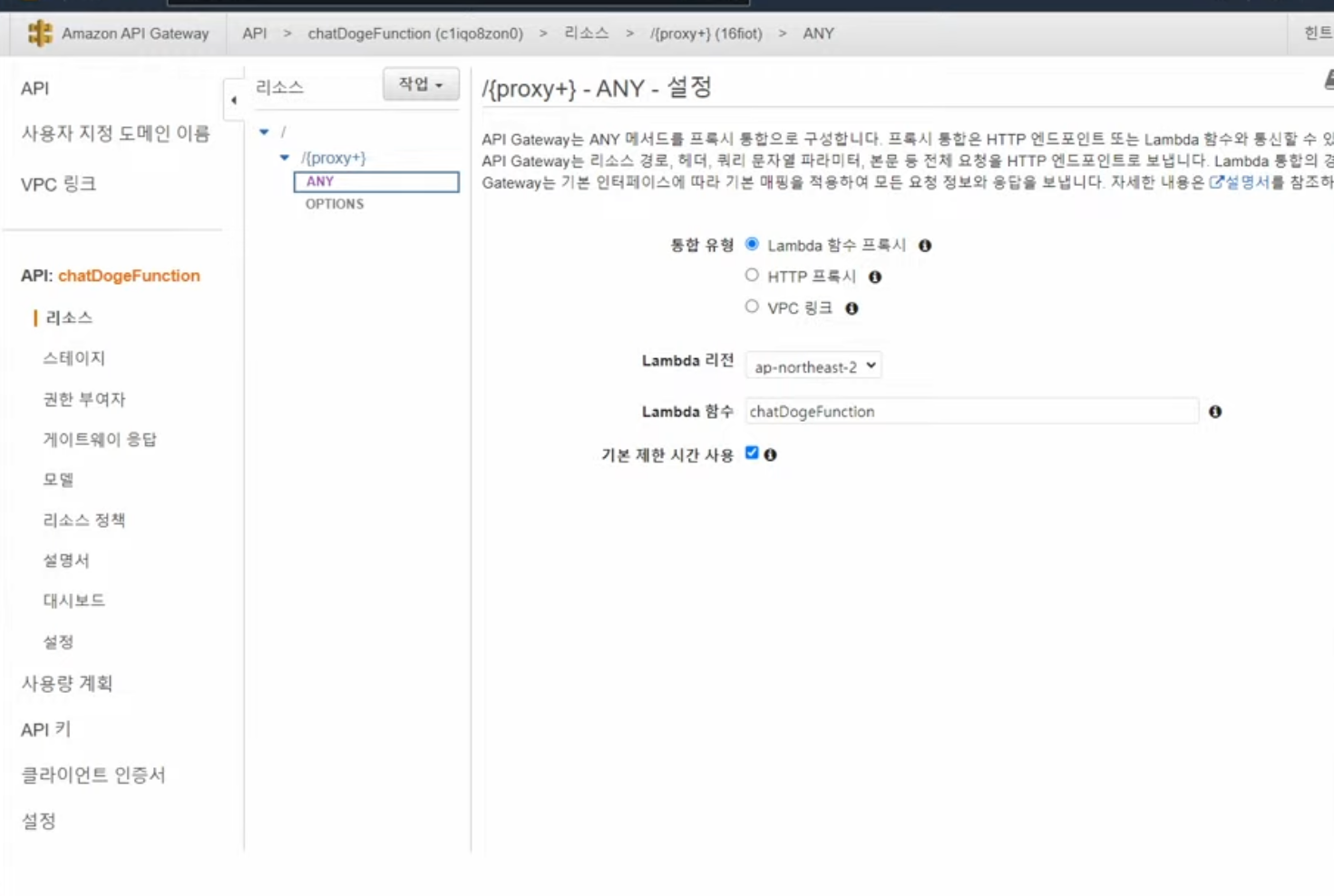
Task: Click info icon next to VPC 링크 option
Action: coord(852,308)
